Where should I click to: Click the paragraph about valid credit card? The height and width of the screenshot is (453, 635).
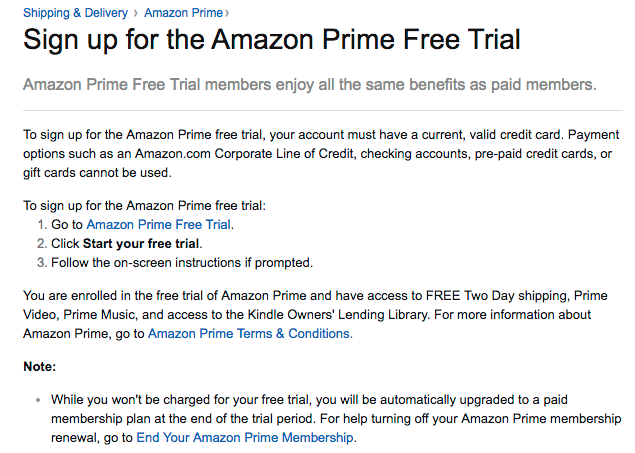pos(321,154)
